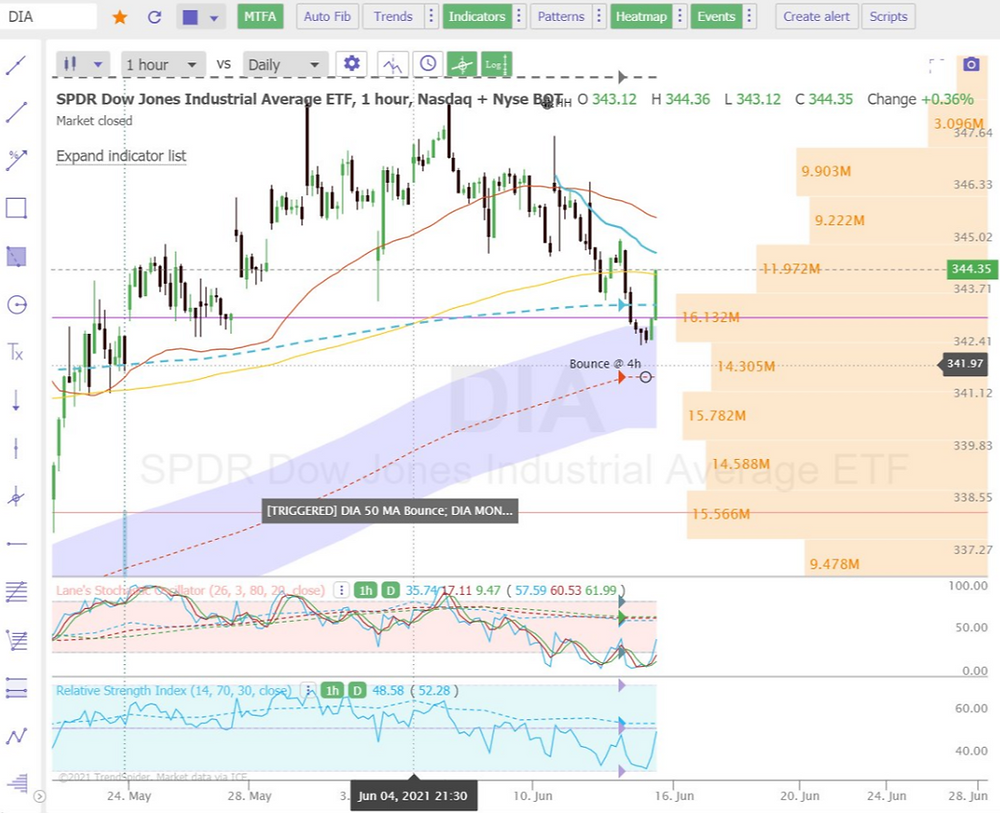Open Relative Strength Index three-dot options

click(x=308, y=691)
